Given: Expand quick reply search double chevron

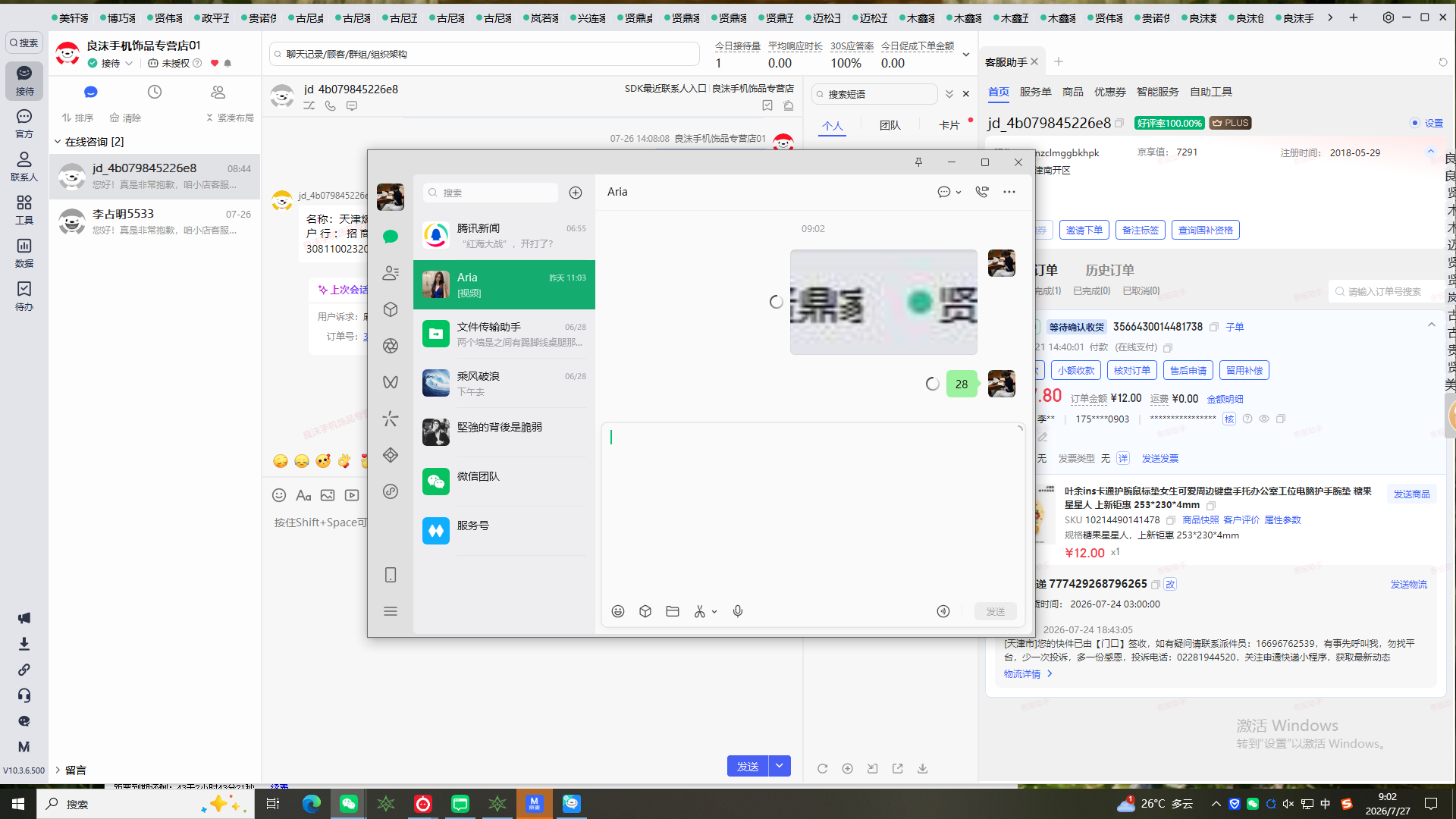Looking at the screenshot, I should (949, 94).
